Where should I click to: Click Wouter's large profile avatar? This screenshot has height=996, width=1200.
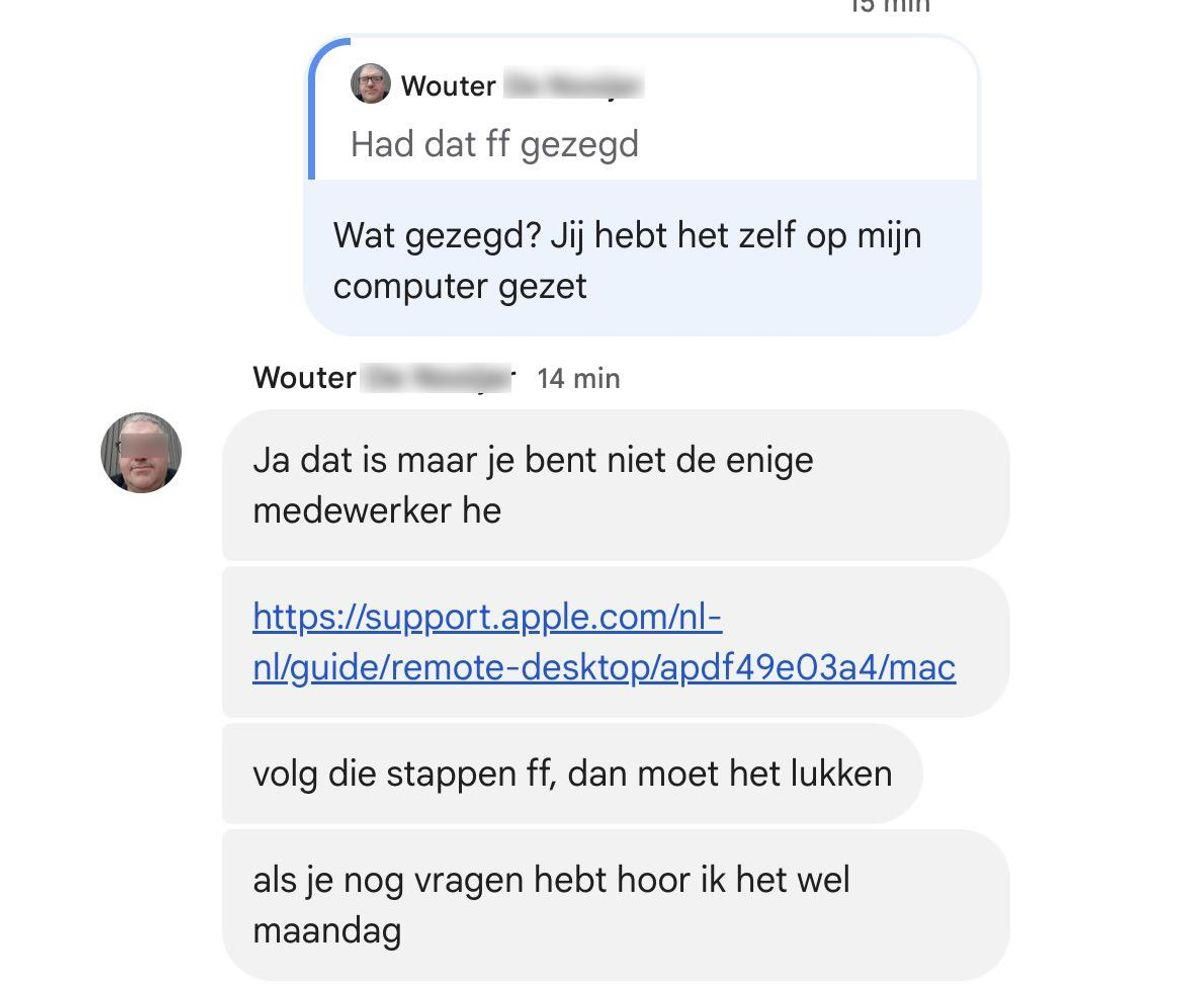click(141, 452)
